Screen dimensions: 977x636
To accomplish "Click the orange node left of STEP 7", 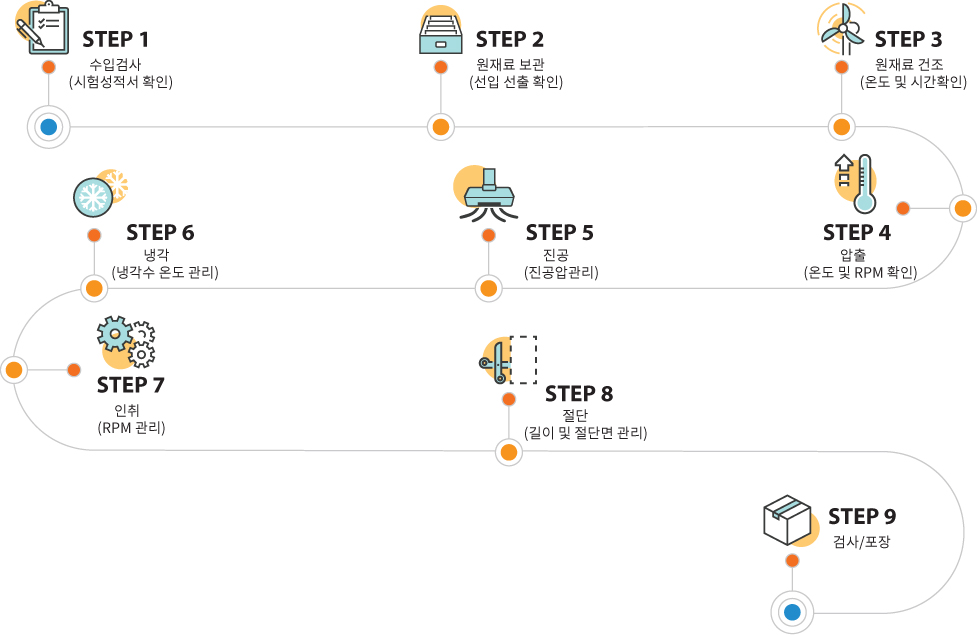I will tap(14, 370).
